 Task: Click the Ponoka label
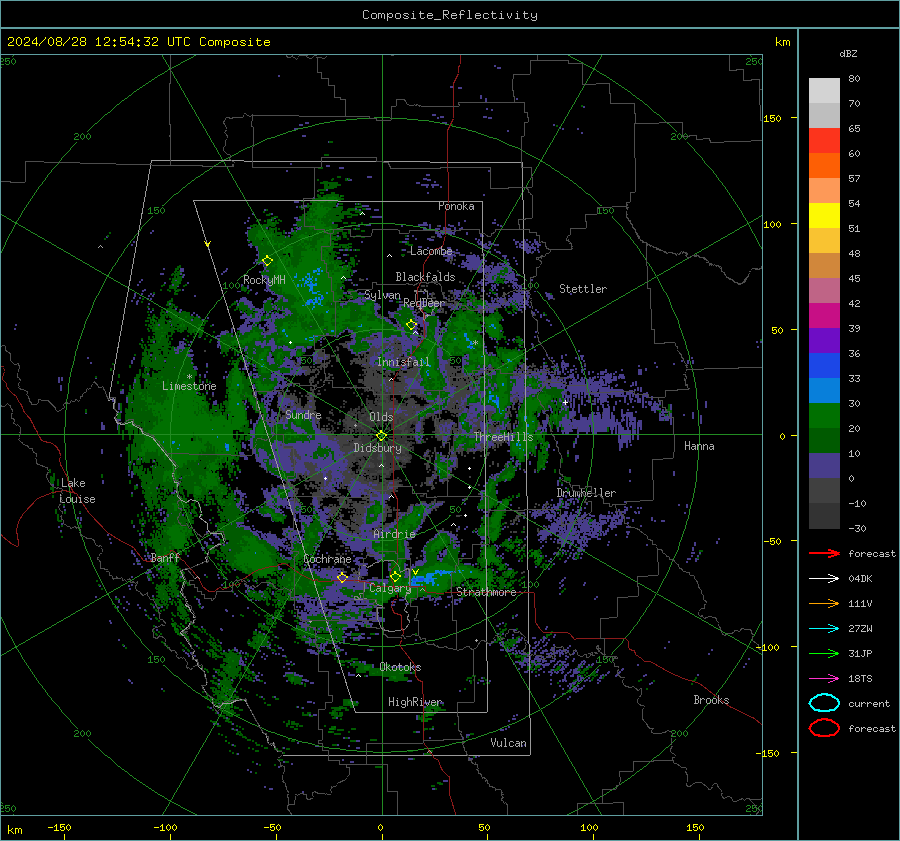coord(456,206)
